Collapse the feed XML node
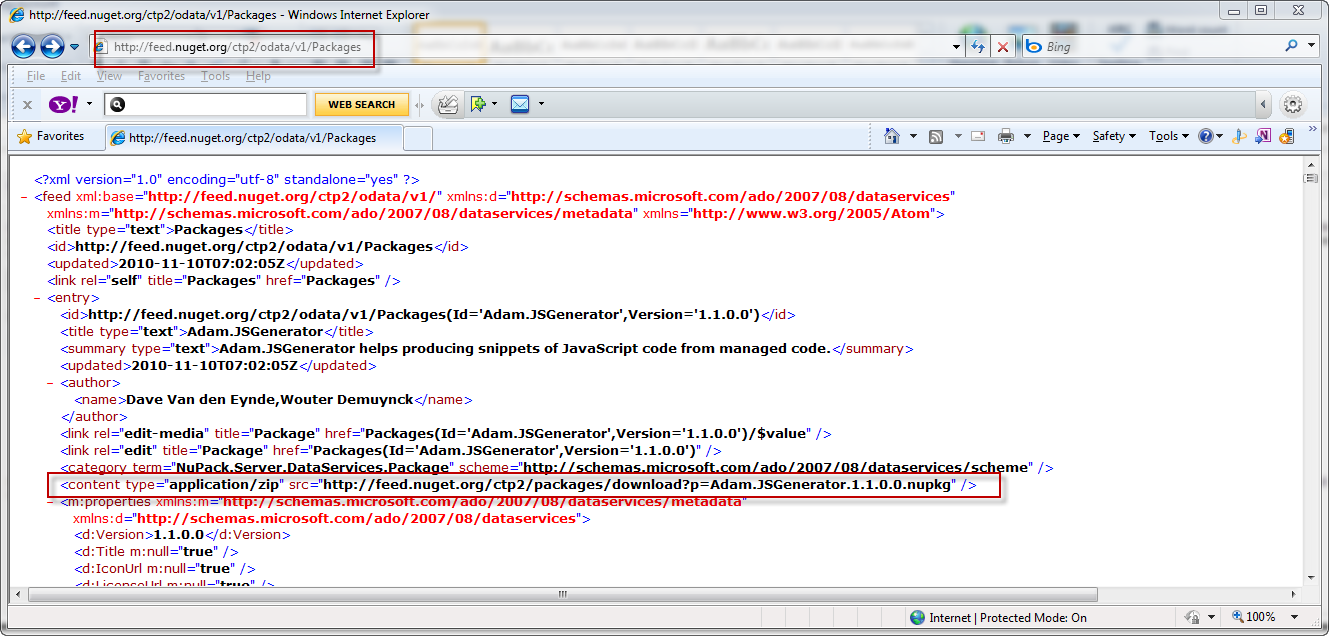Image resolution: width=1329 pixels, height=636 pixels. 25,197
